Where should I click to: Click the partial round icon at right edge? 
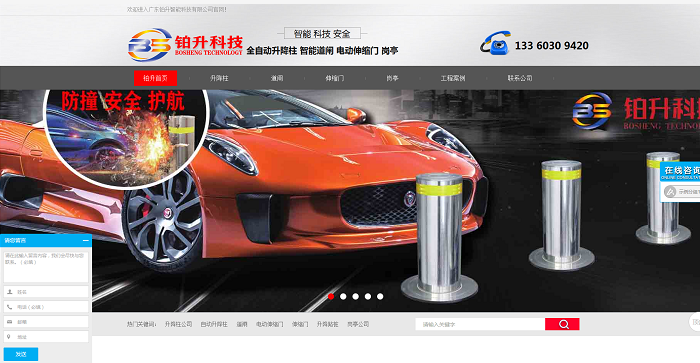pyautogui.click(x=695, y=322)
